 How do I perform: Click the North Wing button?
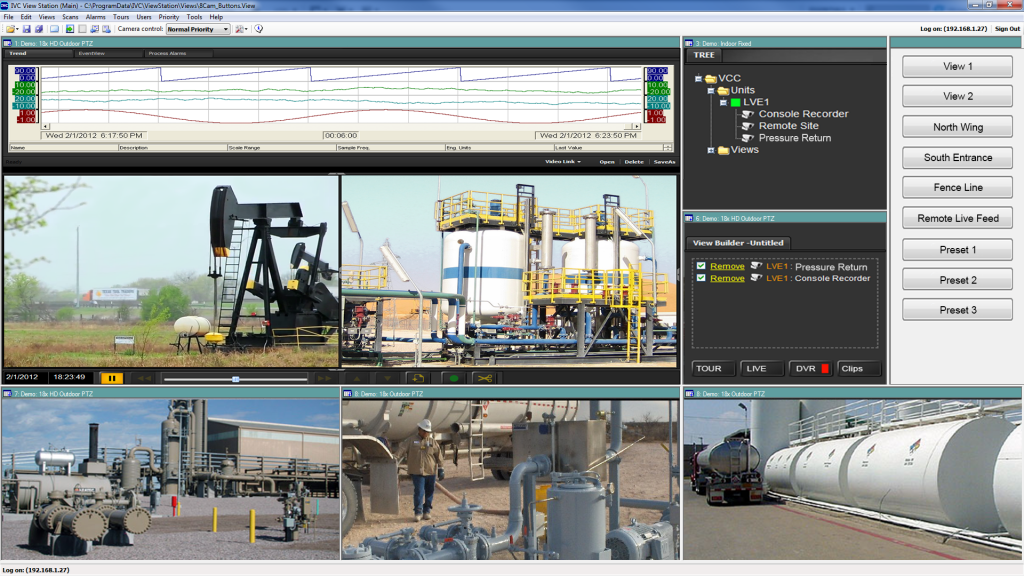tap(957, 127)
